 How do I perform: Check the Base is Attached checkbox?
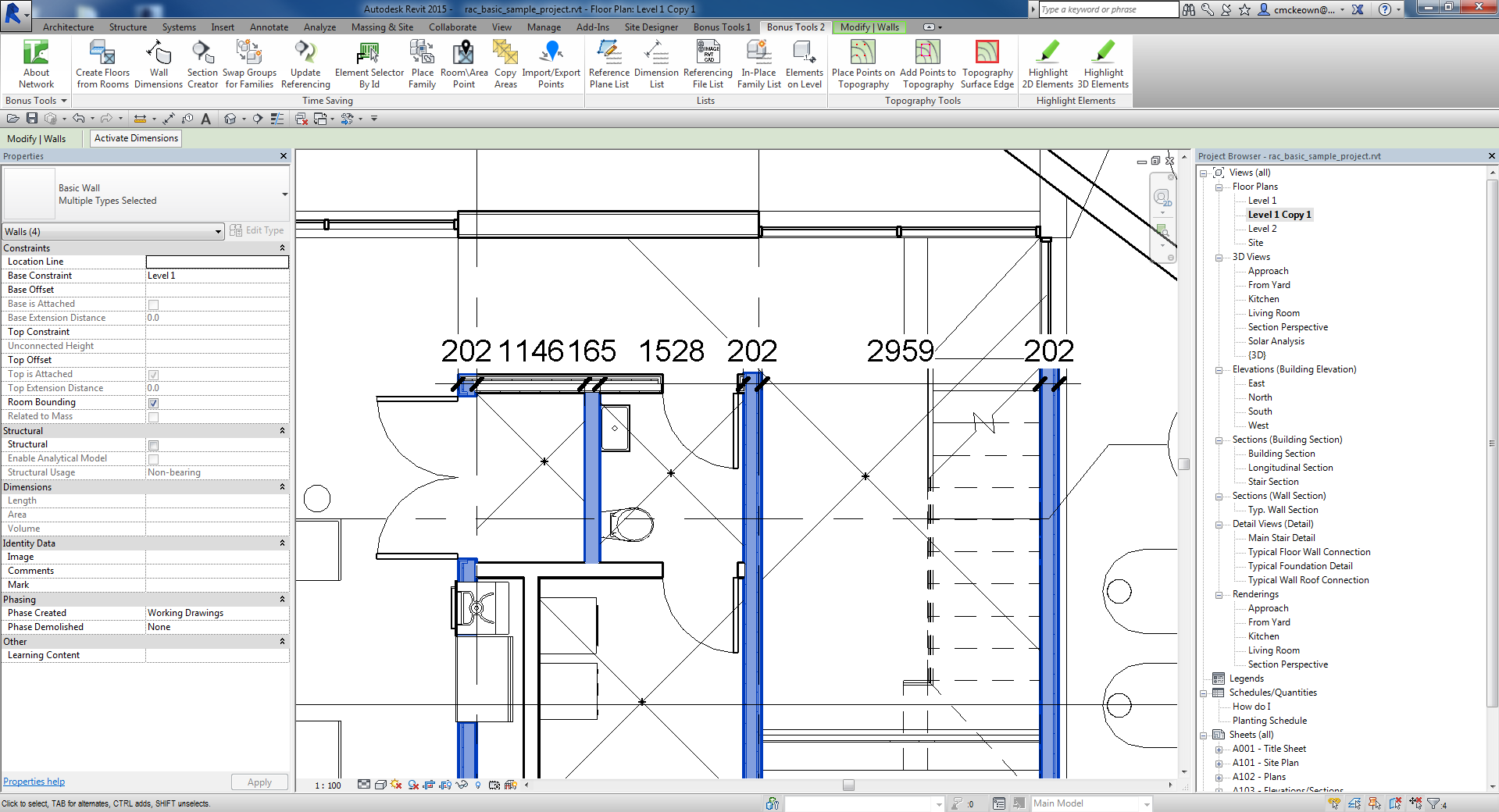pyautogui.click(x=154, y=304)
